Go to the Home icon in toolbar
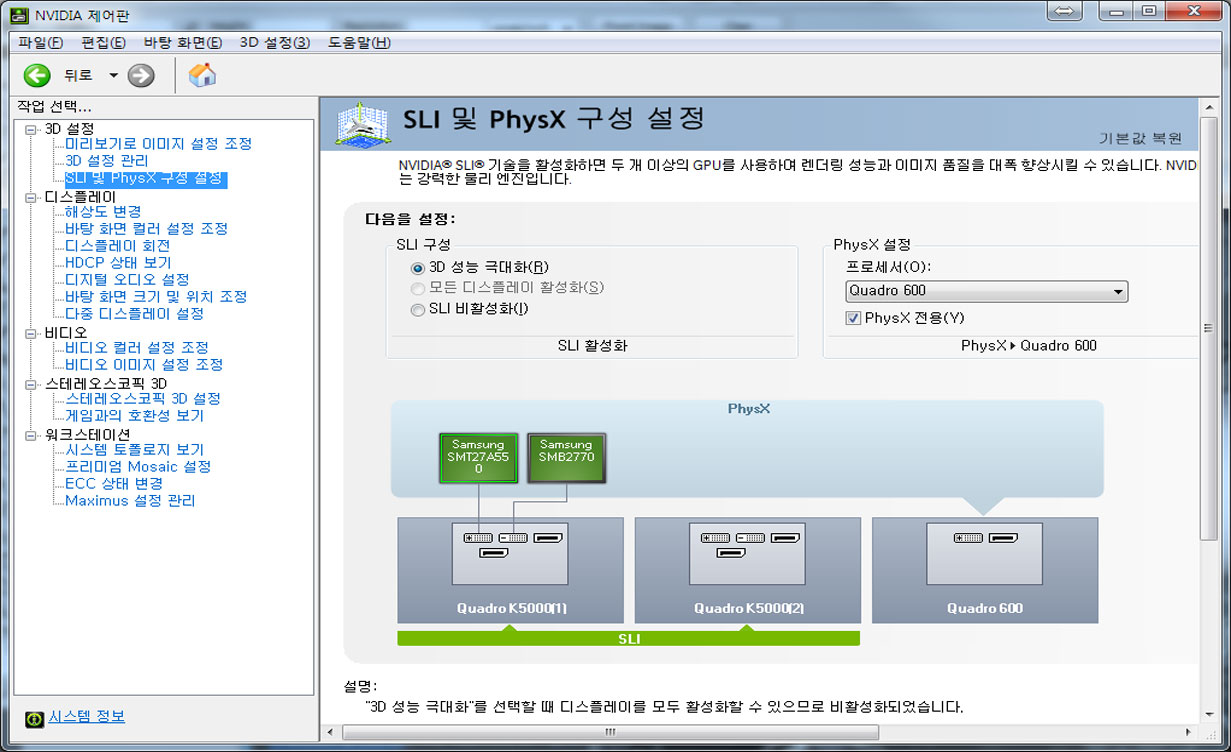Image resolution: width=1231 pixels, height=752 pixels. (x=202, y=75)
